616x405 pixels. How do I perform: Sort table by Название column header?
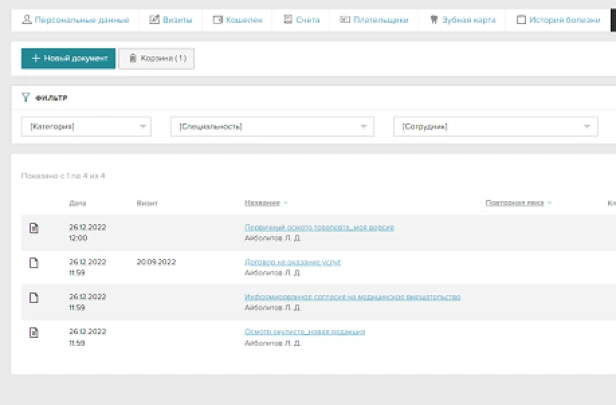click(262, 203)
